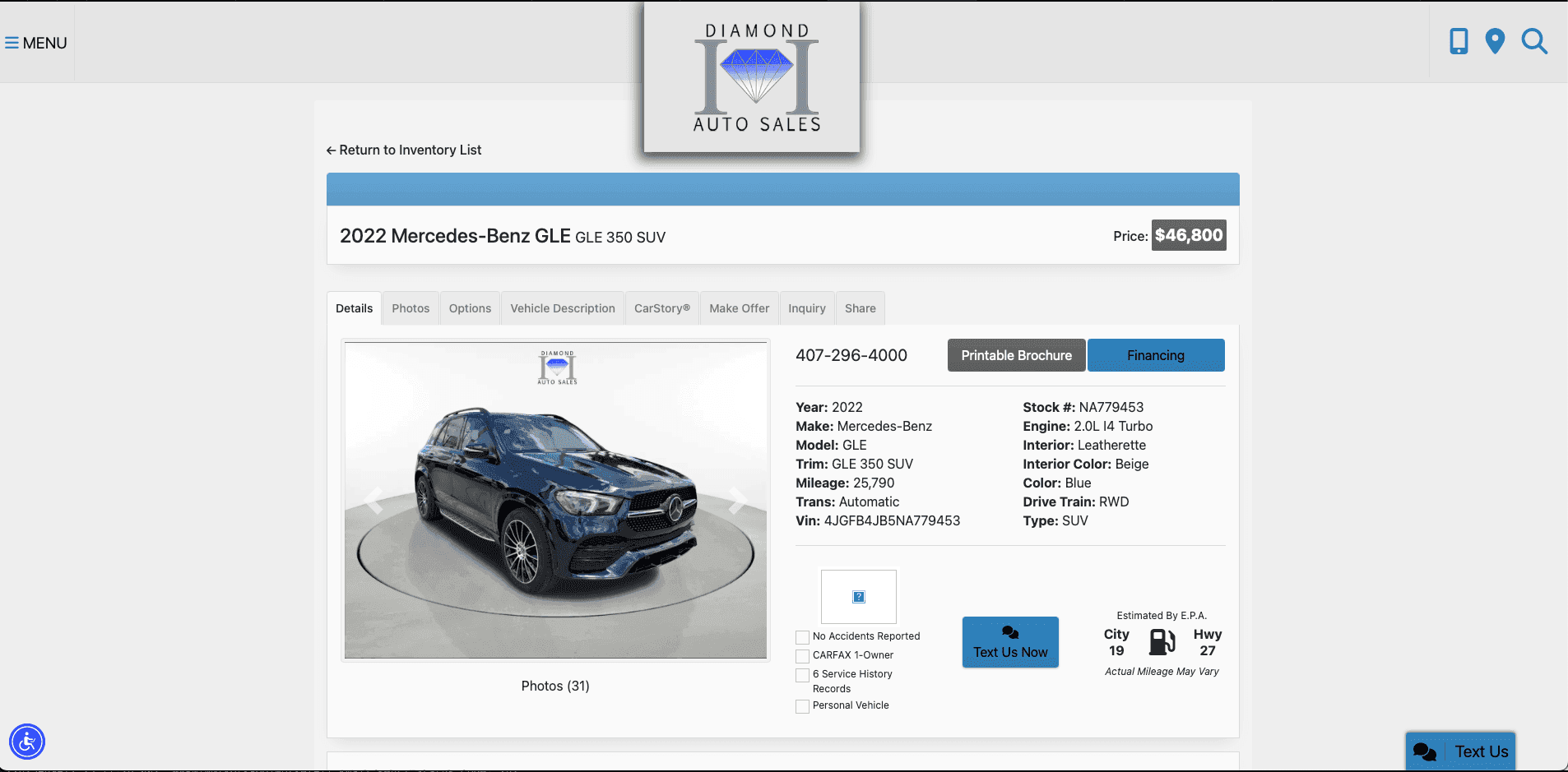
Task: Click the fuel pump icon in the EPA section
Action: coord(1162,642)
